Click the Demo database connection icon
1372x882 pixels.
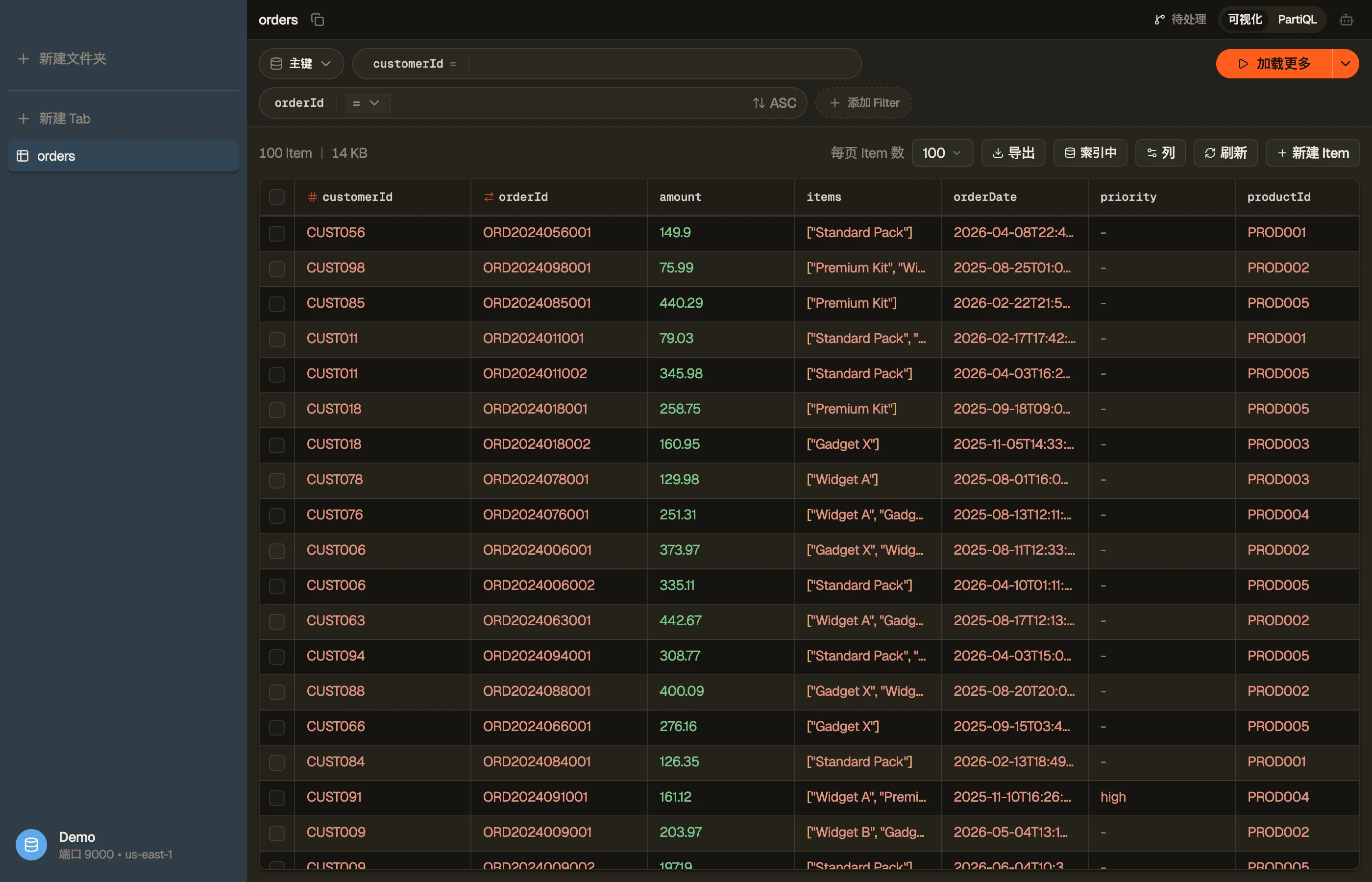pyautogui.click(x=31, y=844)
